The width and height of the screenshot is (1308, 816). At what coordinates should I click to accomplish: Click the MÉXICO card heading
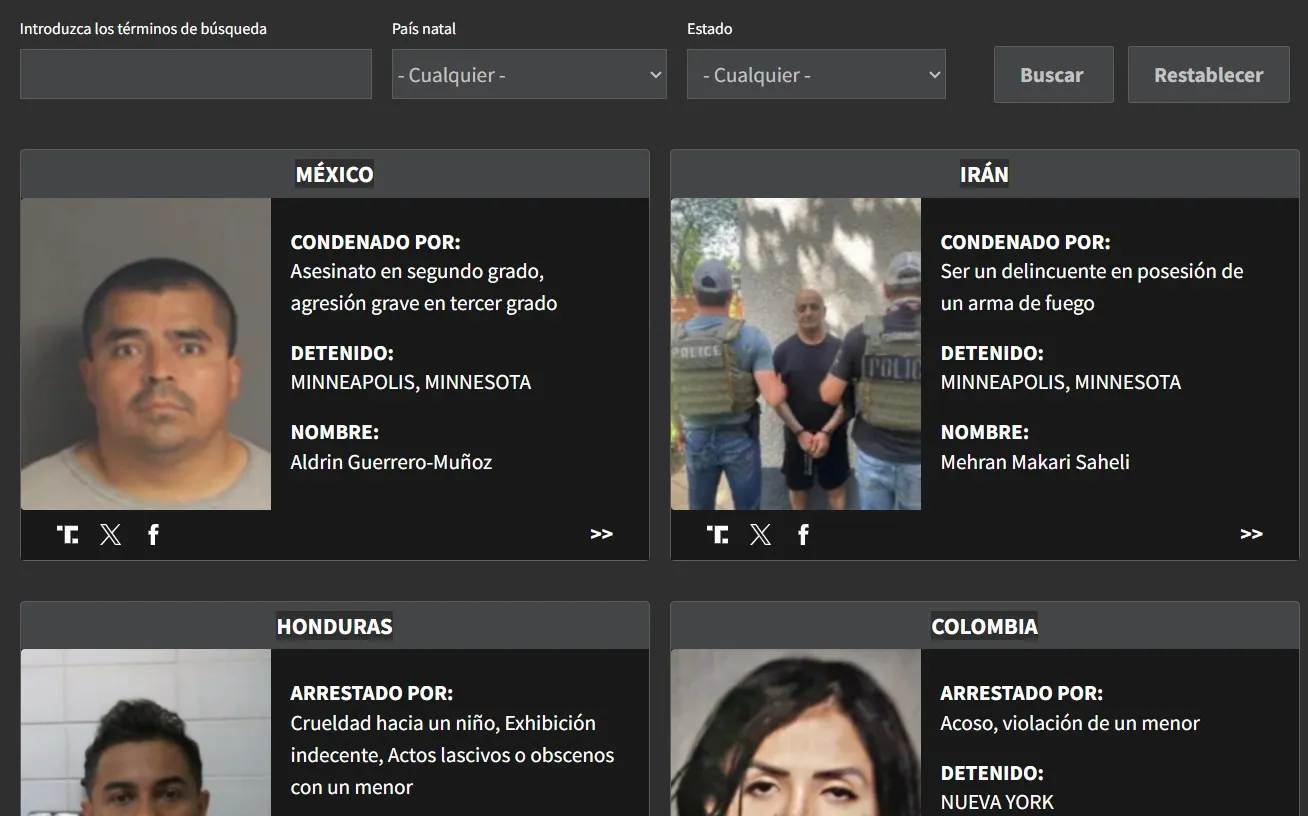click(x=334, y=174)
